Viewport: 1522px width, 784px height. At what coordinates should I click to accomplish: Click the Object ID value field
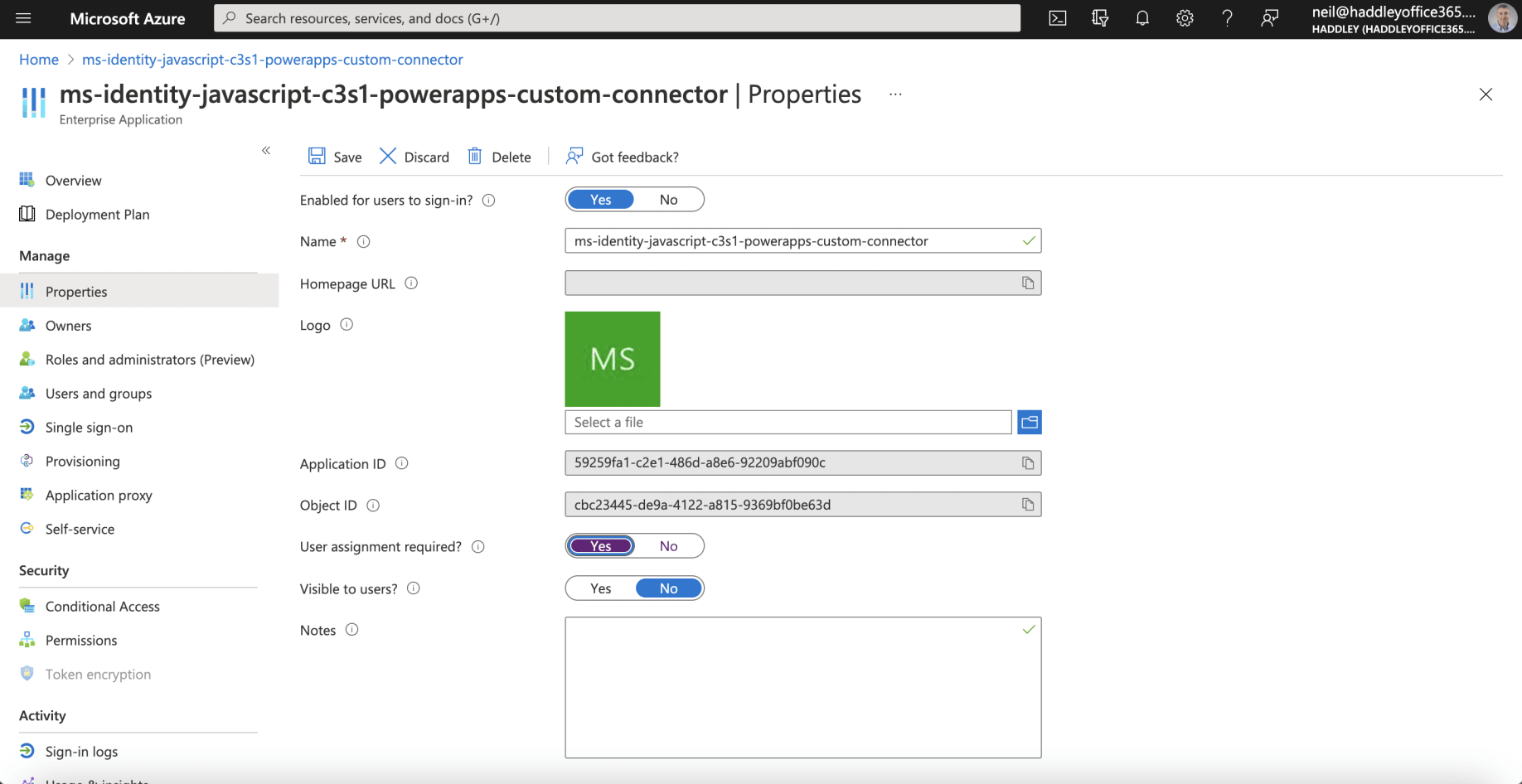(x=802, y=505)
